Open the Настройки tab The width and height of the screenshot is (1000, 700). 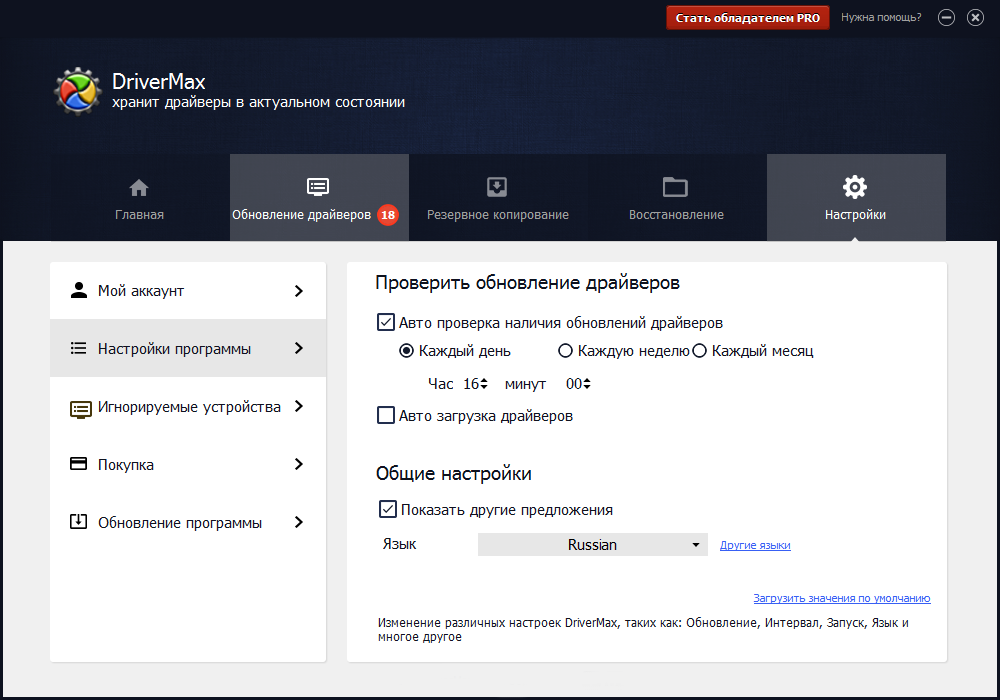tap(856, 198)
